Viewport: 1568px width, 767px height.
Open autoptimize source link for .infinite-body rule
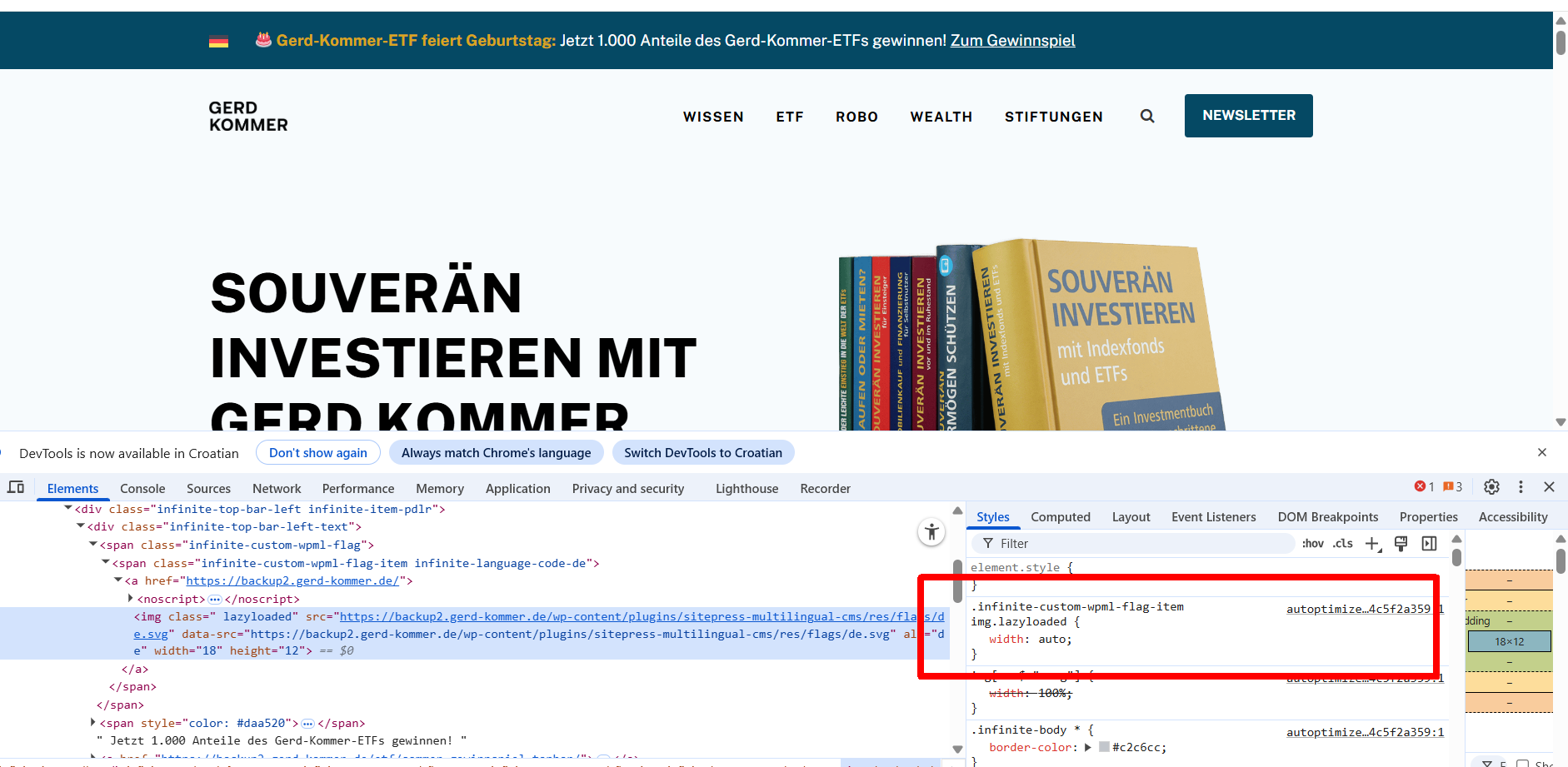pos(1365,732)
